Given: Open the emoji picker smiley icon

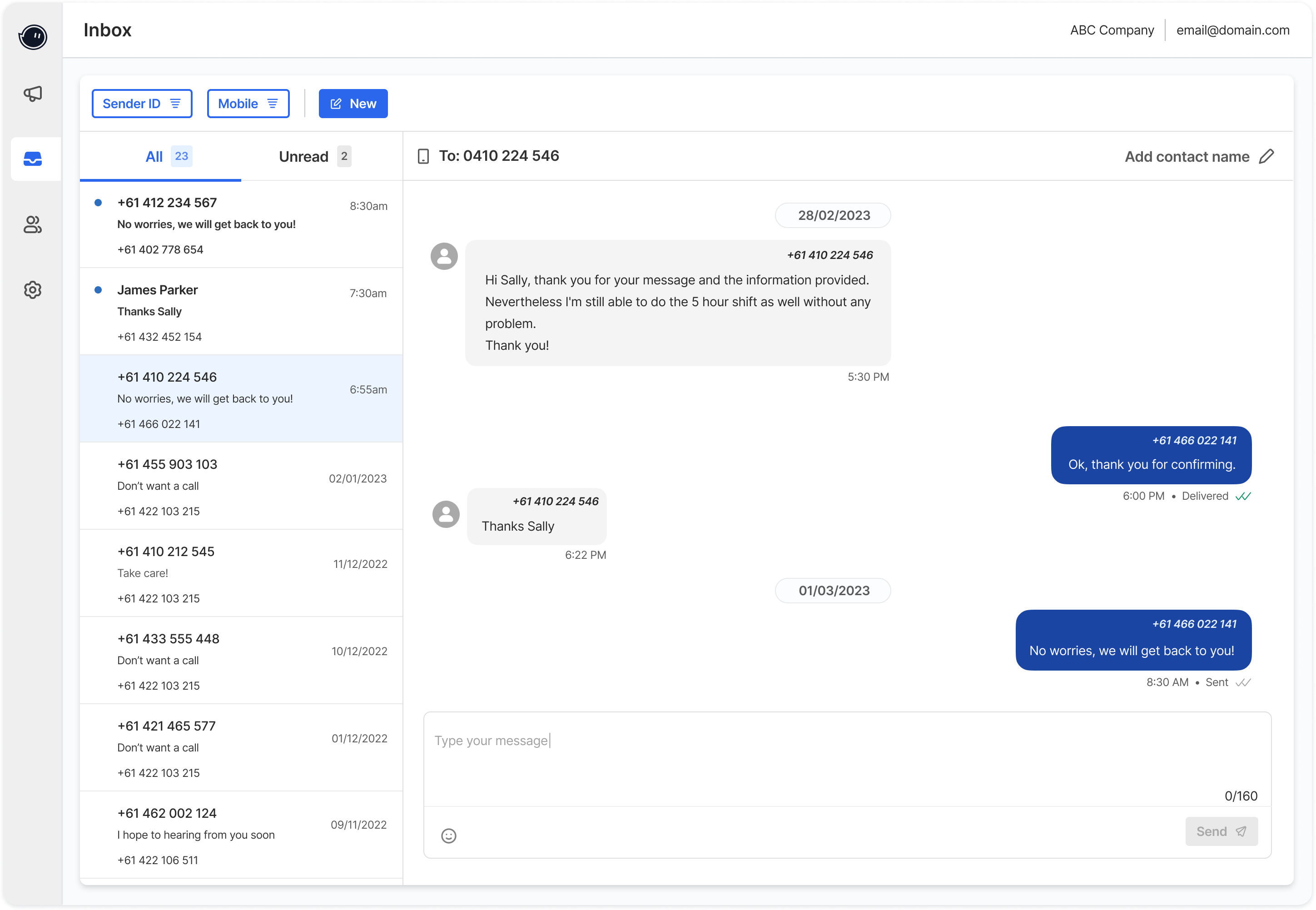Looking at the screenshot, I should [x=448, y=836].
